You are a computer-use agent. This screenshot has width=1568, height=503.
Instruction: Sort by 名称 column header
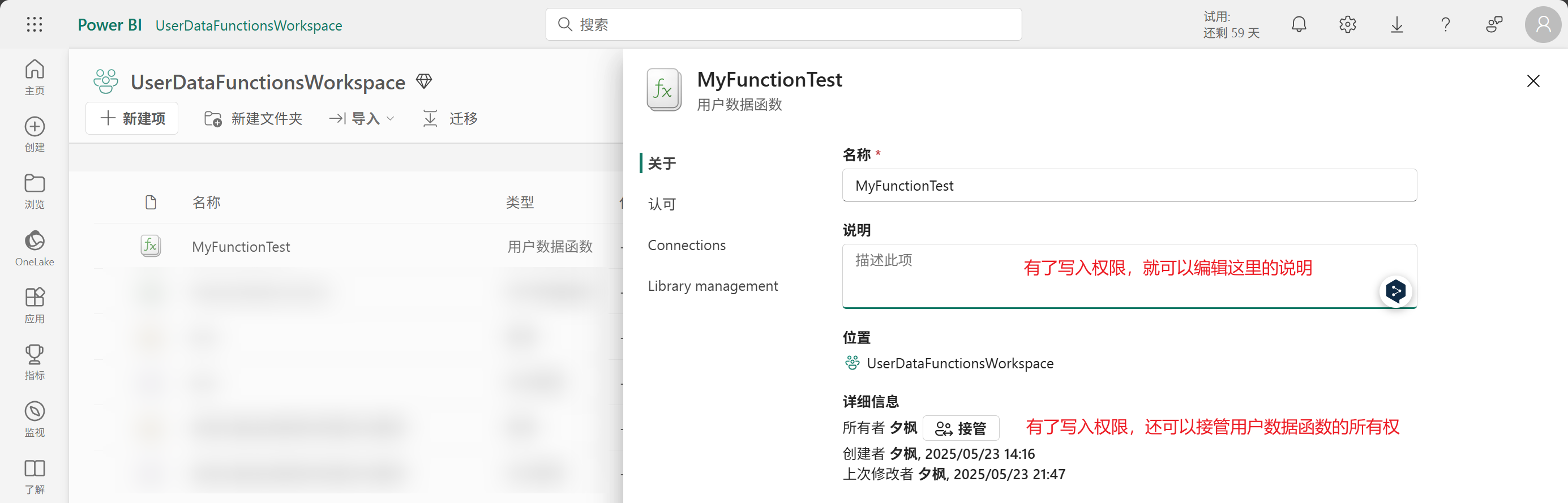click(x=207, y=202)
